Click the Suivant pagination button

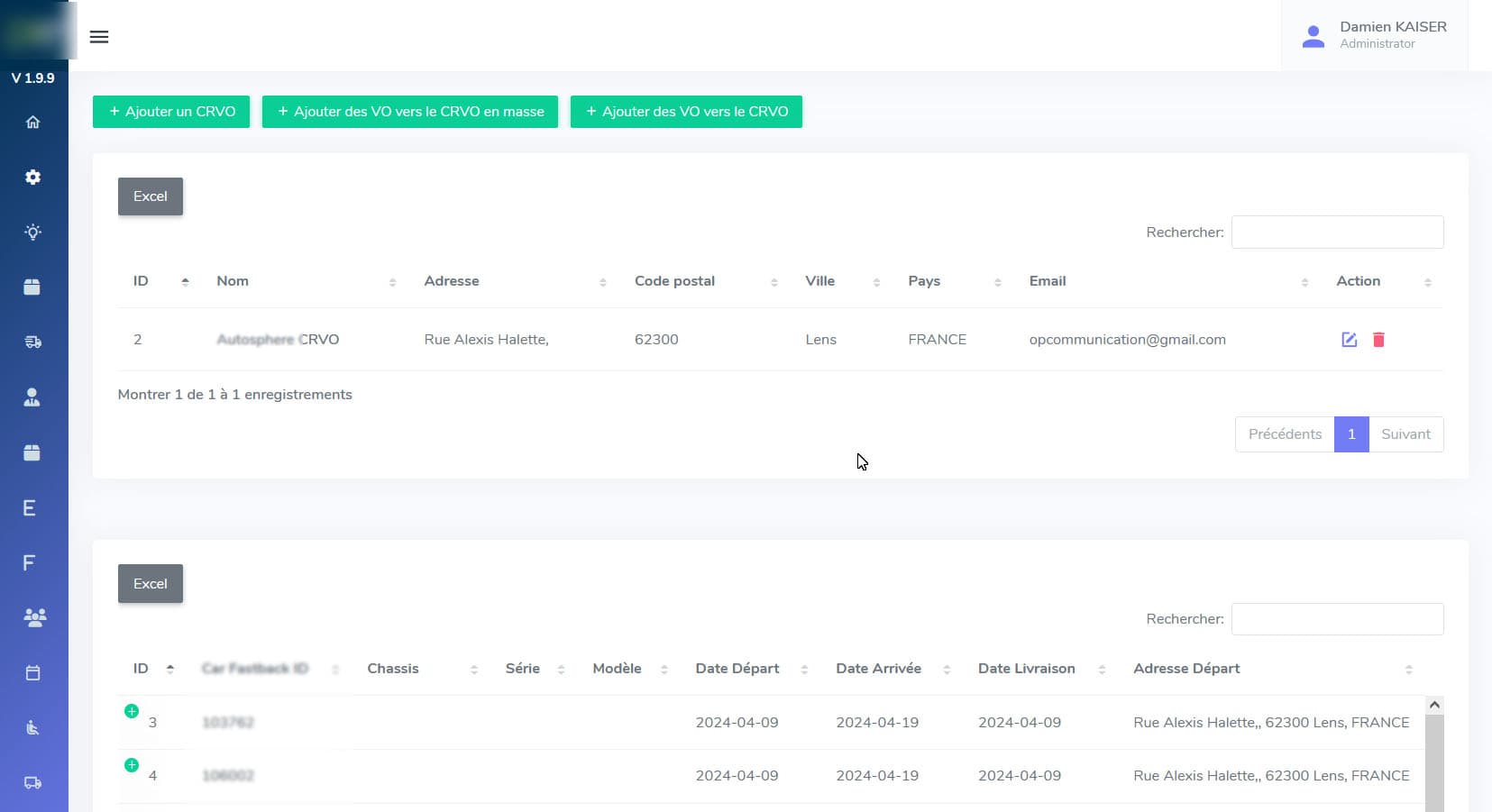[x=1405, y=434]
